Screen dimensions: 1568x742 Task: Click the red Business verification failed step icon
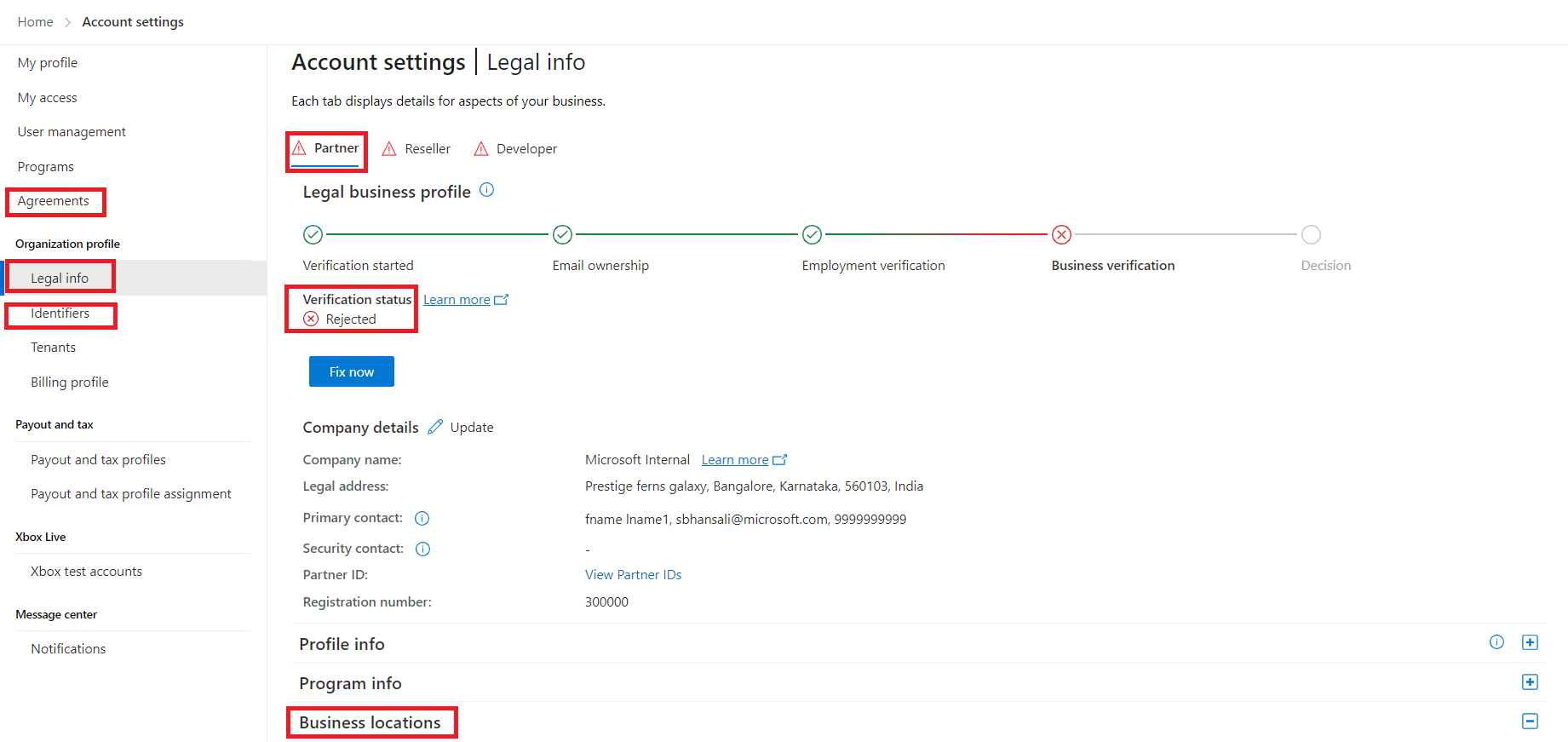coord(1061,234)
